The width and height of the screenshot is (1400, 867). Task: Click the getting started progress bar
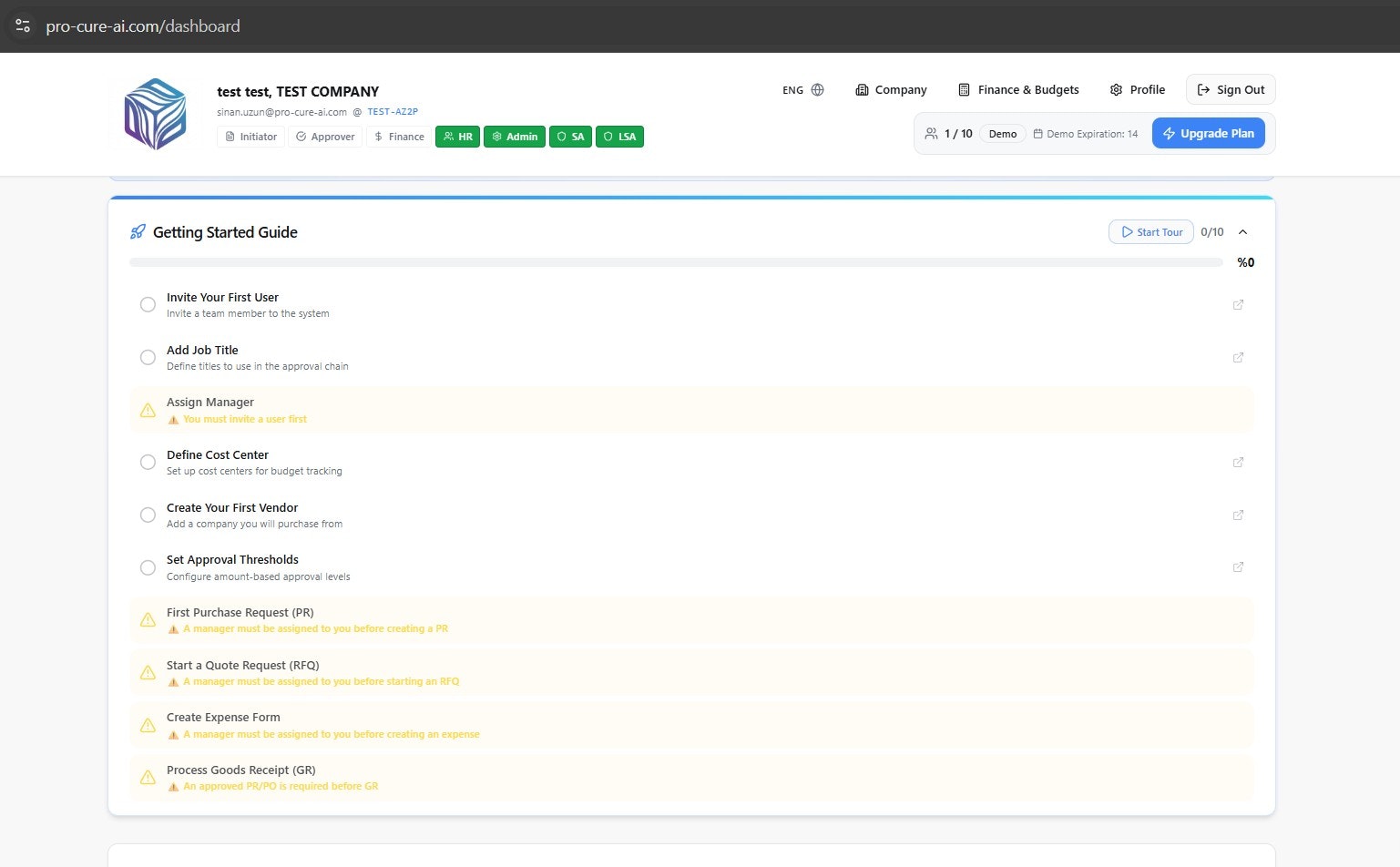676,262
